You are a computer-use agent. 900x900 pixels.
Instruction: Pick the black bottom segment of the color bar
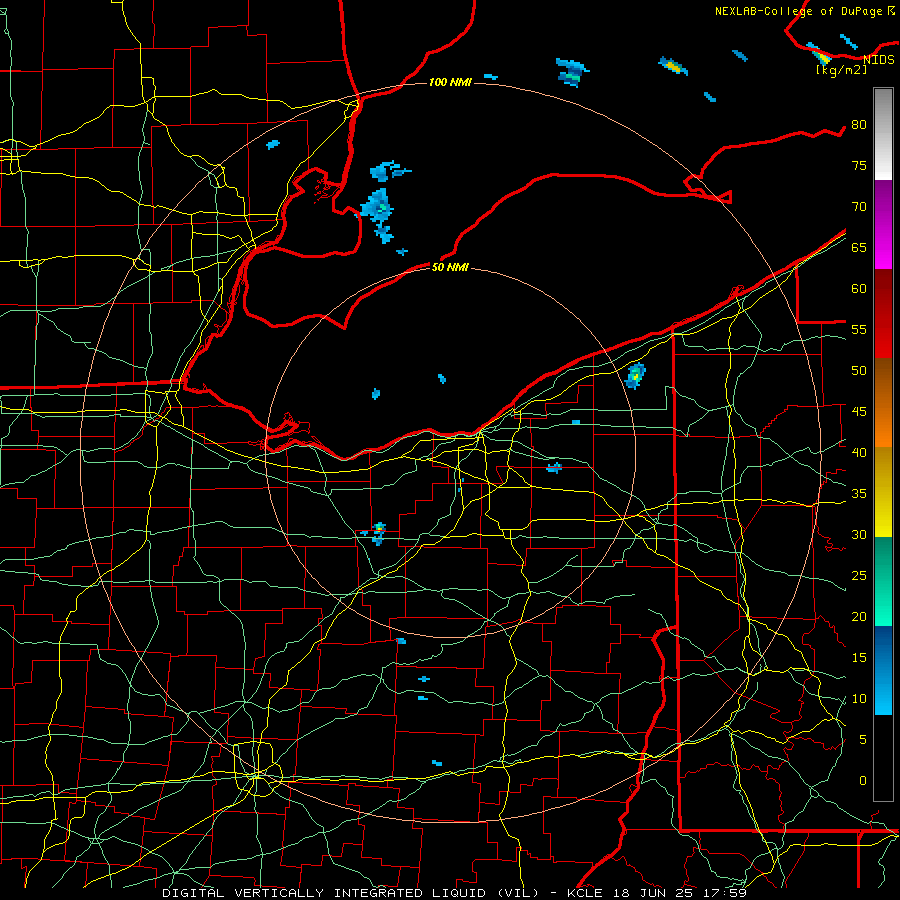883,758
